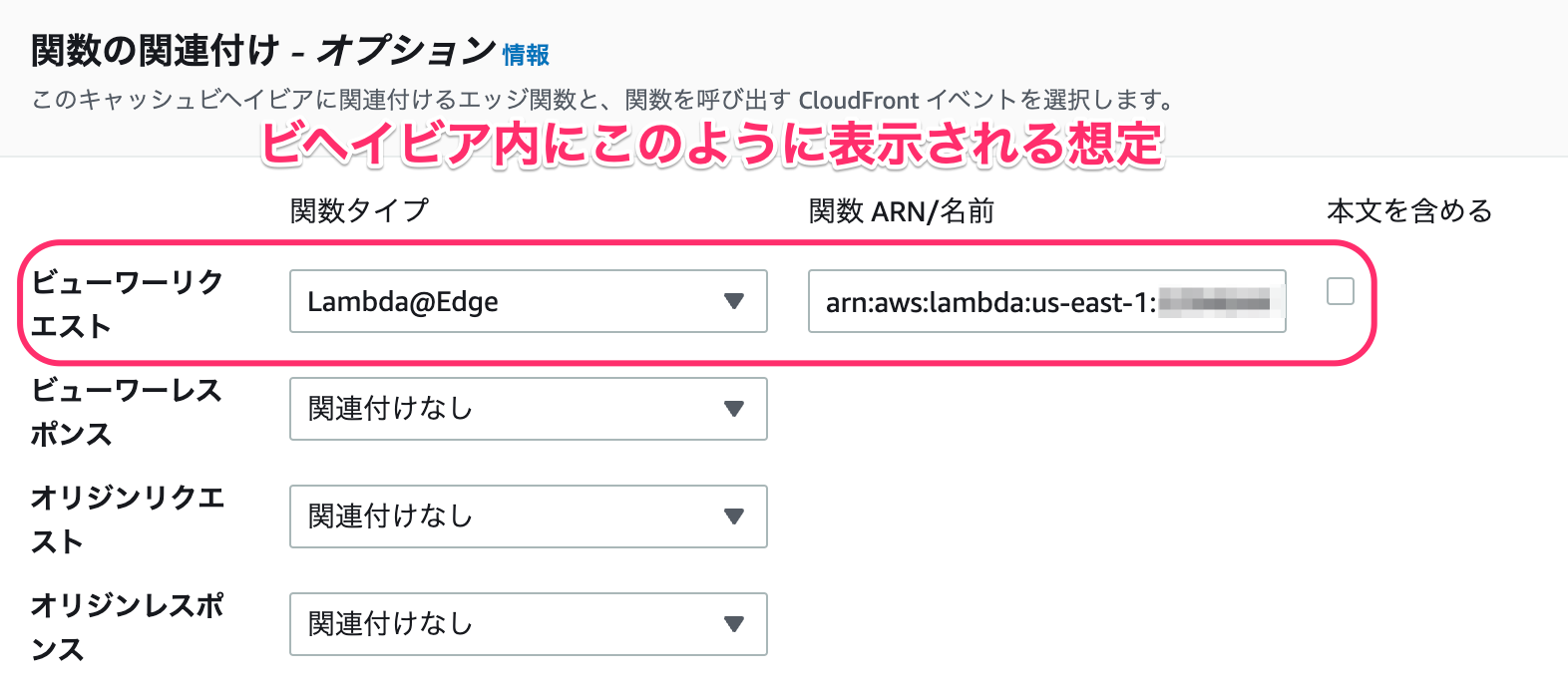Select the ビューワーレスポンス row label
This screenshot has height=686, width=1568.
(127, 412)
